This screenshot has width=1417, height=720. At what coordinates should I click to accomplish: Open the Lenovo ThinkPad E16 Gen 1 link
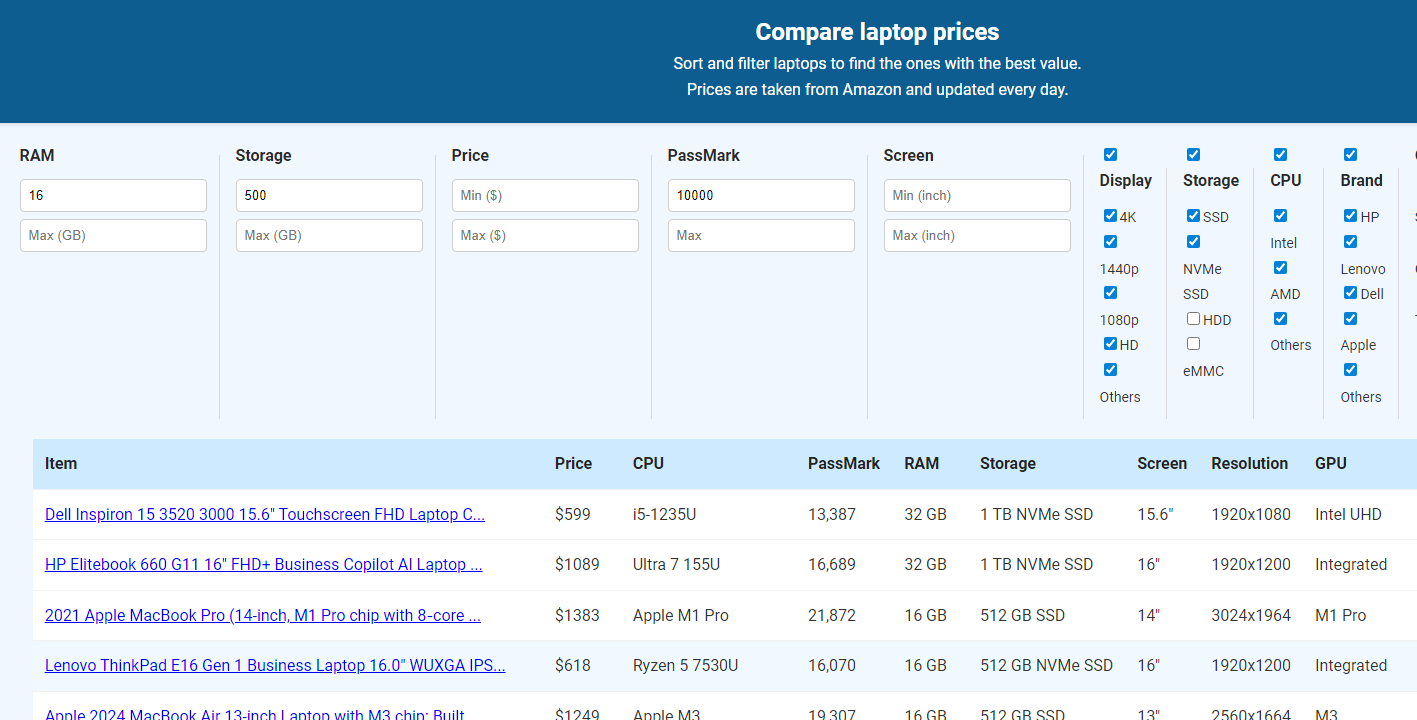[275, 665]
